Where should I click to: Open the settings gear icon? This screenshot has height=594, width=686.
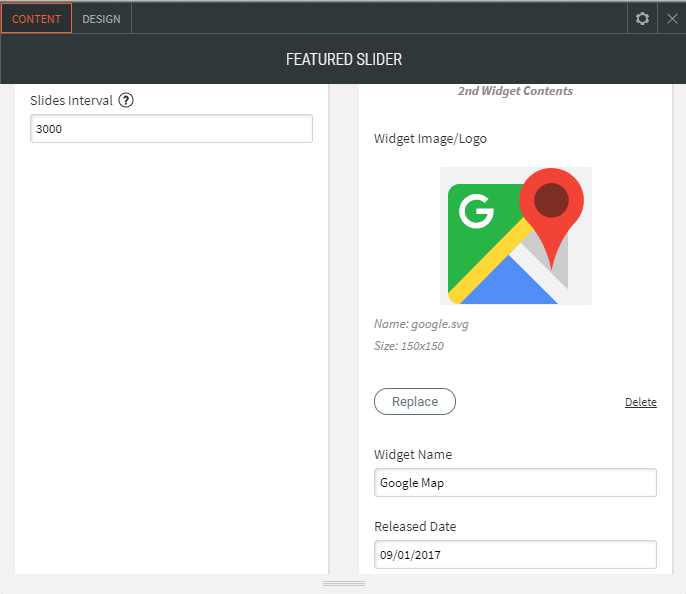[642, 19]
